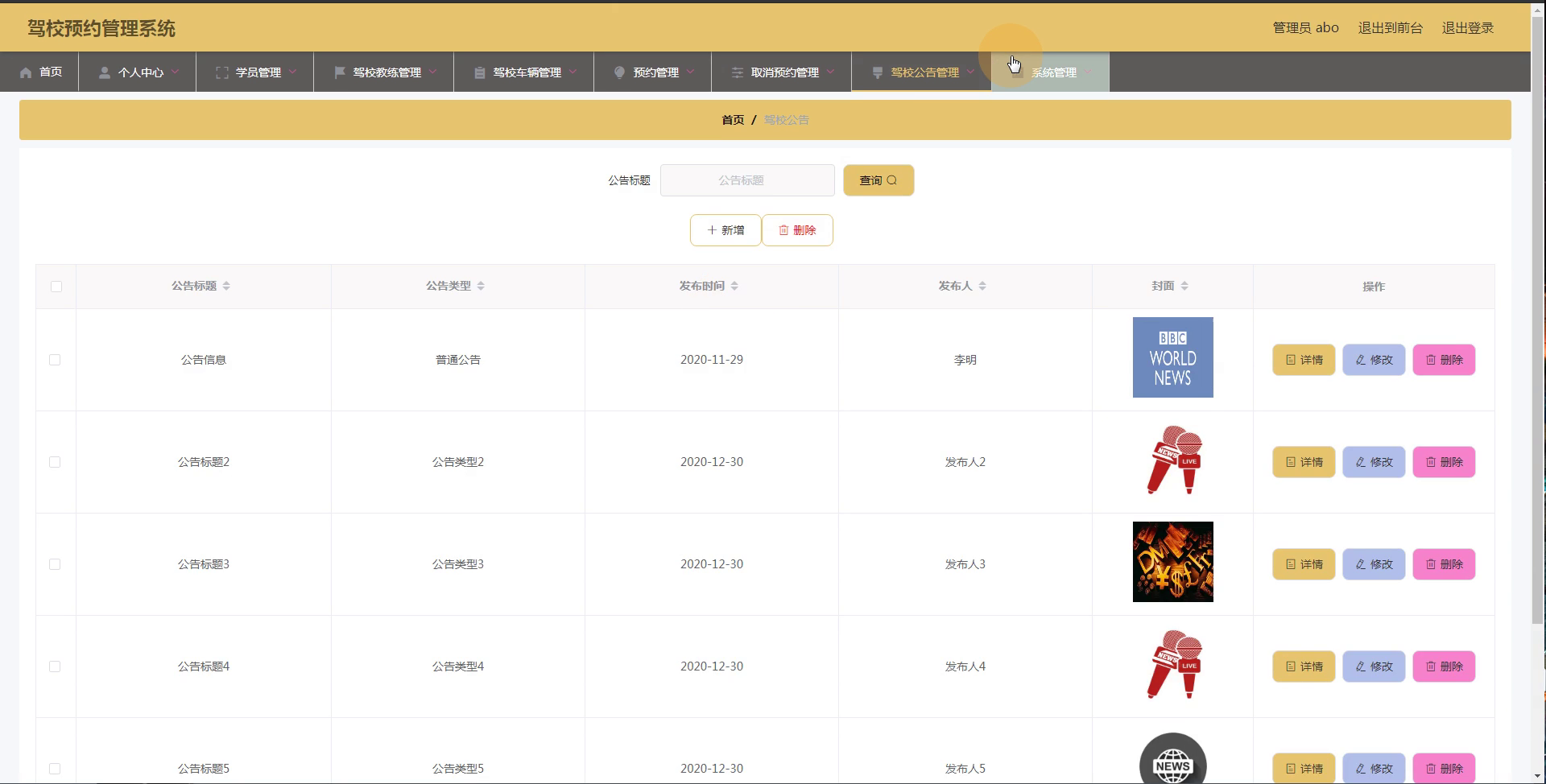The image size is (1546, 784).
Task: Click pencil icon in 公告信息 row edit button
Action: 1361,360
